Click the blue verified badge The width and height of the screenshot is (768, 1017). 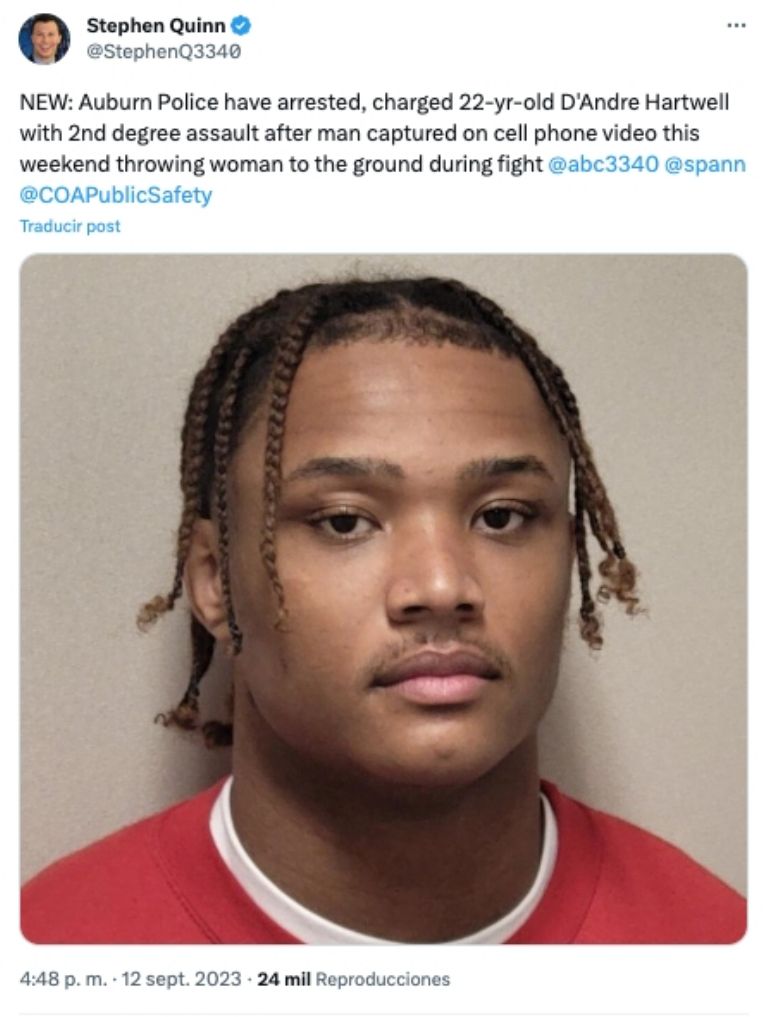[242, 26]
